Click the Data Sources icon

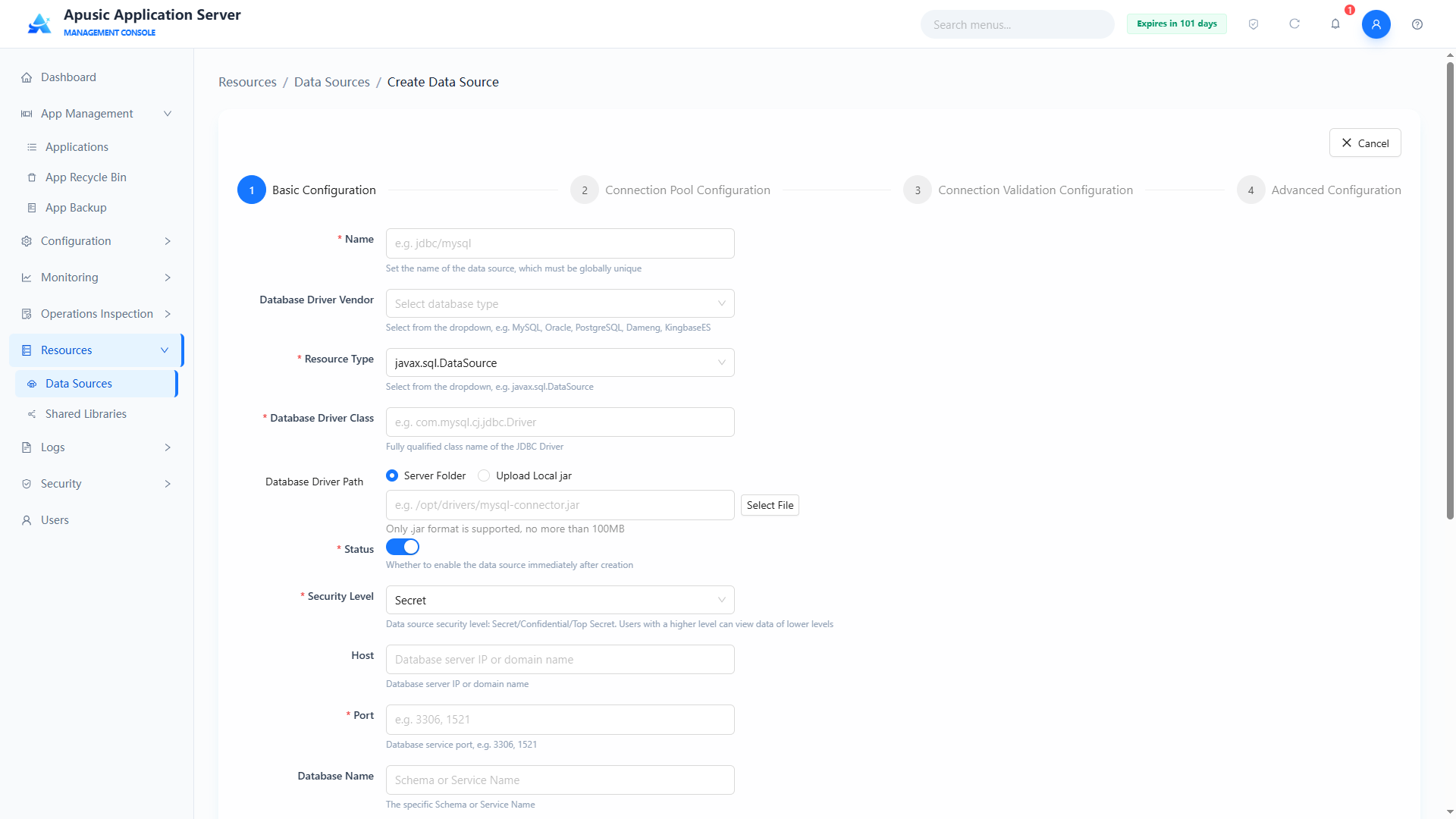click(32, 384)
